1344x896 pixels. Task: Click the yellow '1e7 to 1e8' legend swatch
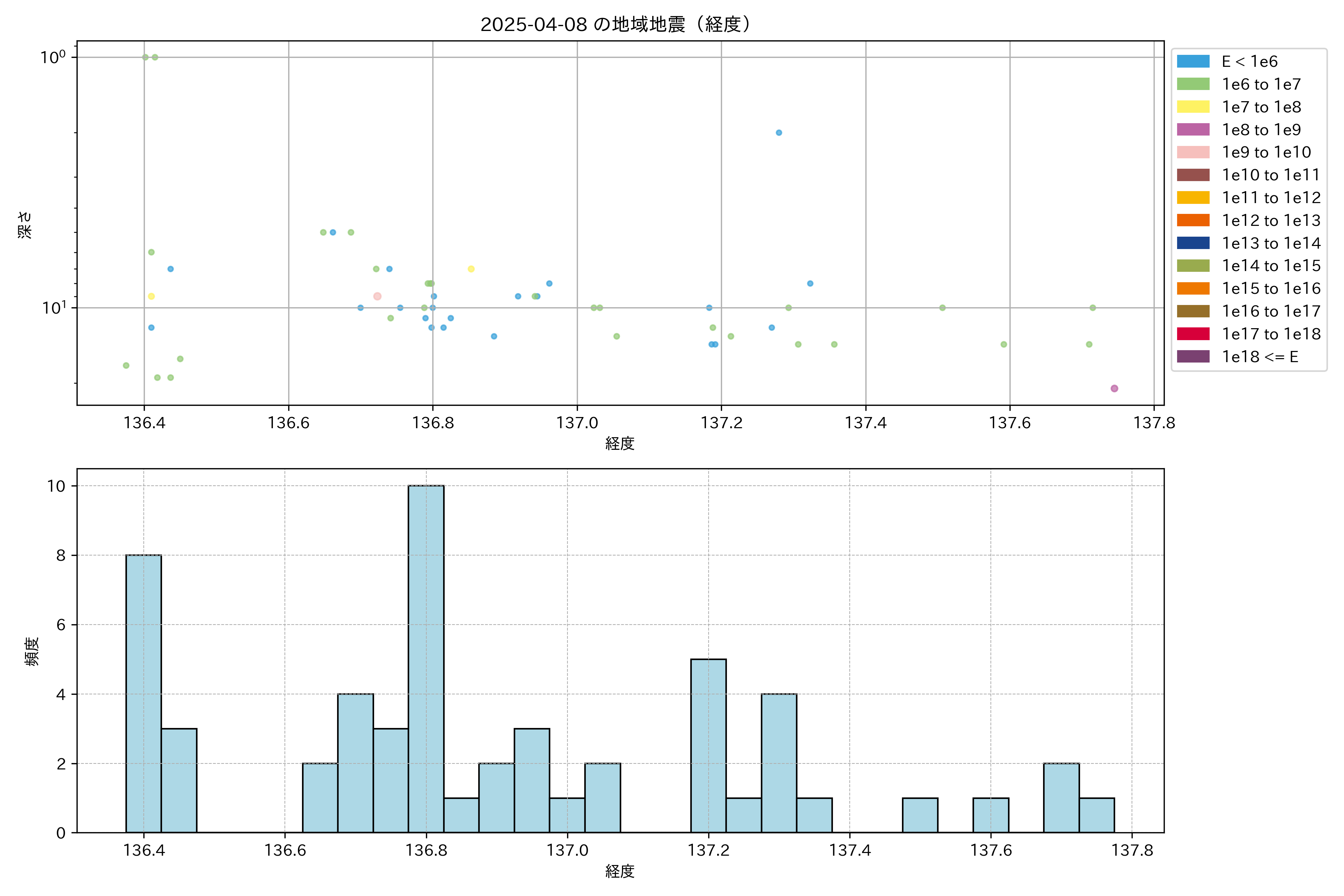(x=1192, y=107)
